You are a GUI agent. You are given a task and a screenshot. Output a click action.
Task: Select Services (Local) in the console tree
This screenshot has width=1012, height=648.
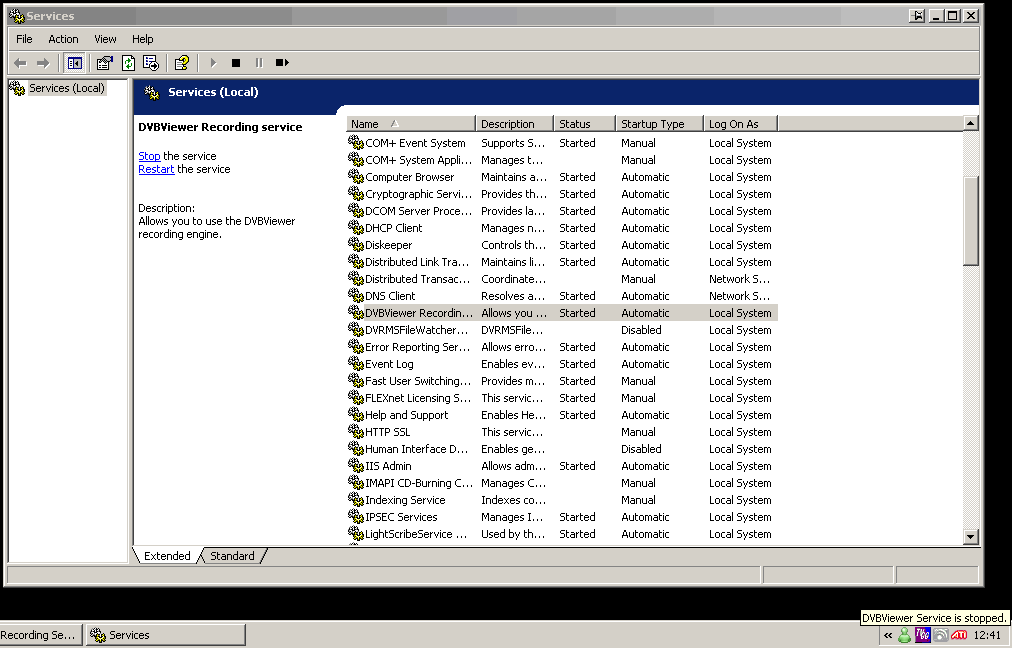pos(66,88)
